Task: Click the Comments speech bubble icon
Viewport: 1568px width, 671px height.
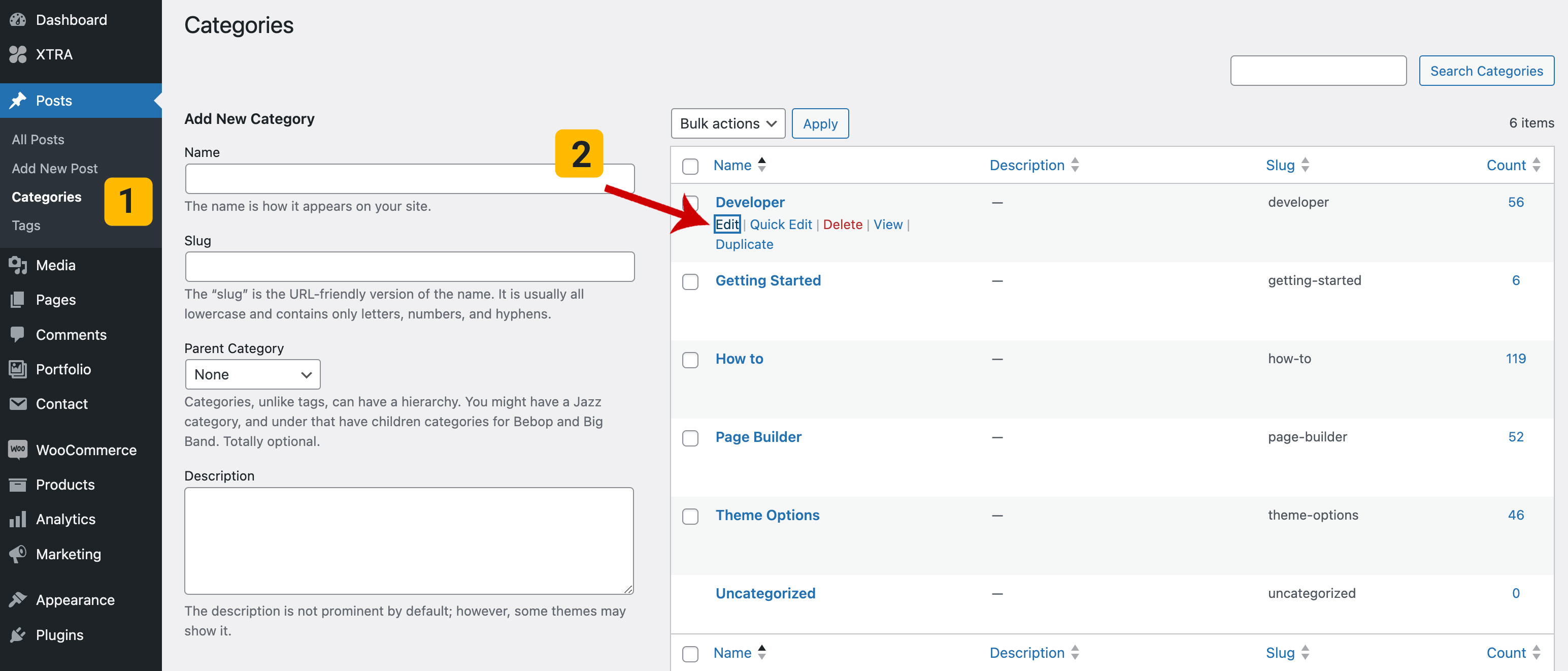Action: coord(18,334)
